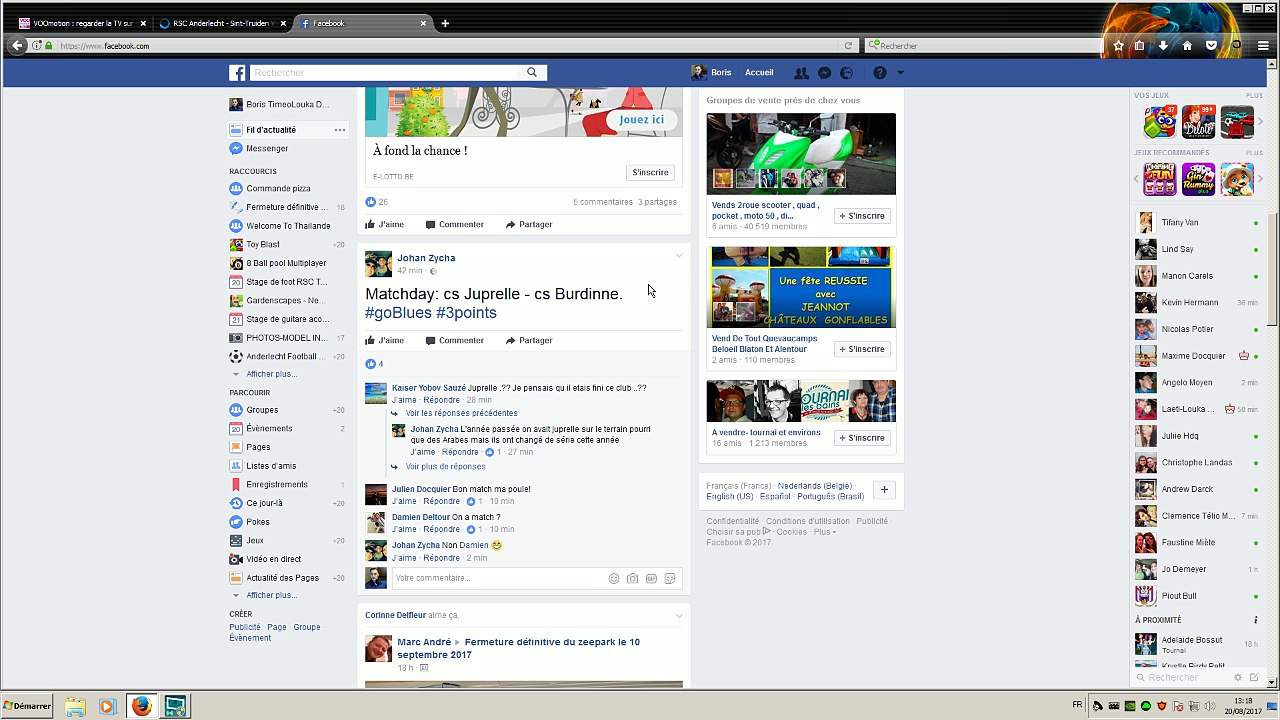The height and width of the screenshot is (720, 1280).
Task: Reload the page with the refresh icon
Action: pyautogui.click(x=848, y=46)
